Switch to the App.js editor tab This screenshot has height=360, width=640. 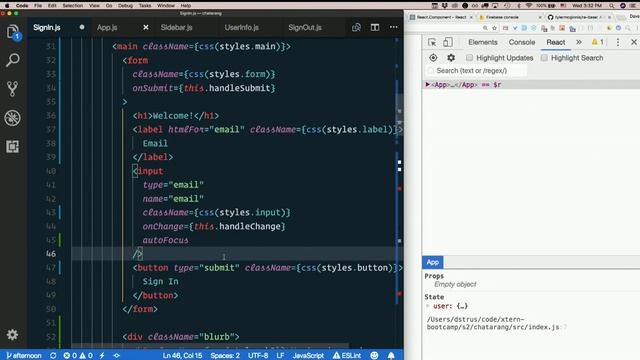pos(107,27)
